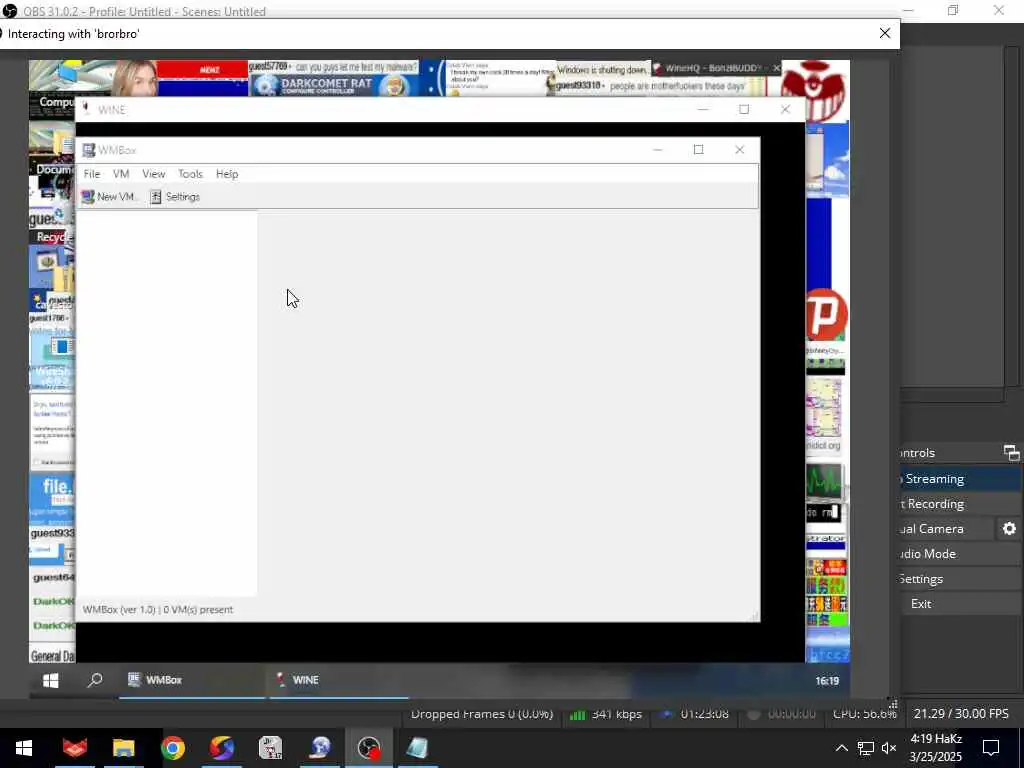Click the DARKCOMET RAT banner thumbnail

334,85
